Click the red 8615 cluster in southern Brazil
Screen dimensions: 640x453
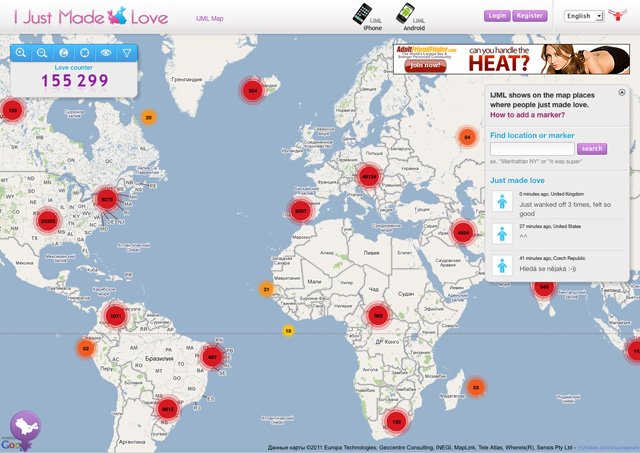(167, 409)
